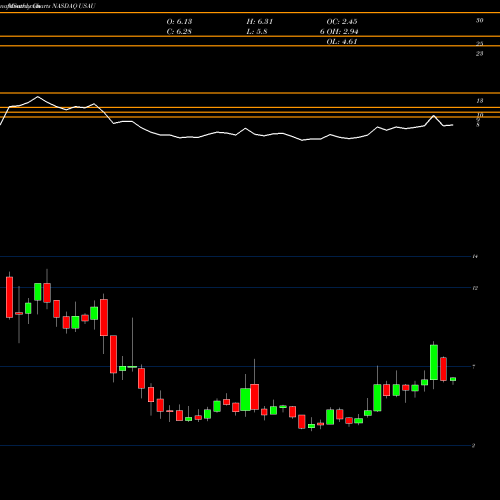This screenshot has height=500, width=500.
Task: Click the 'OL: 4.61' reading
Action: tap(342, 42)
